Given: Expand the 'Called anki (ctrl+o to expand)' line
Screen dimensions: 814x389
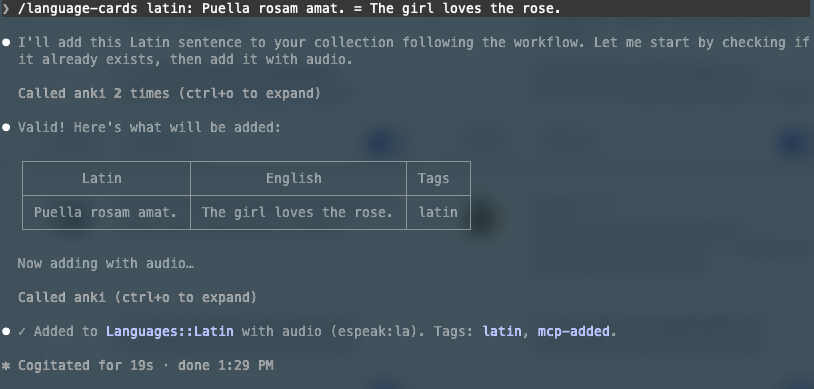Looking at the screenshot, I should (x=138, y=298).
